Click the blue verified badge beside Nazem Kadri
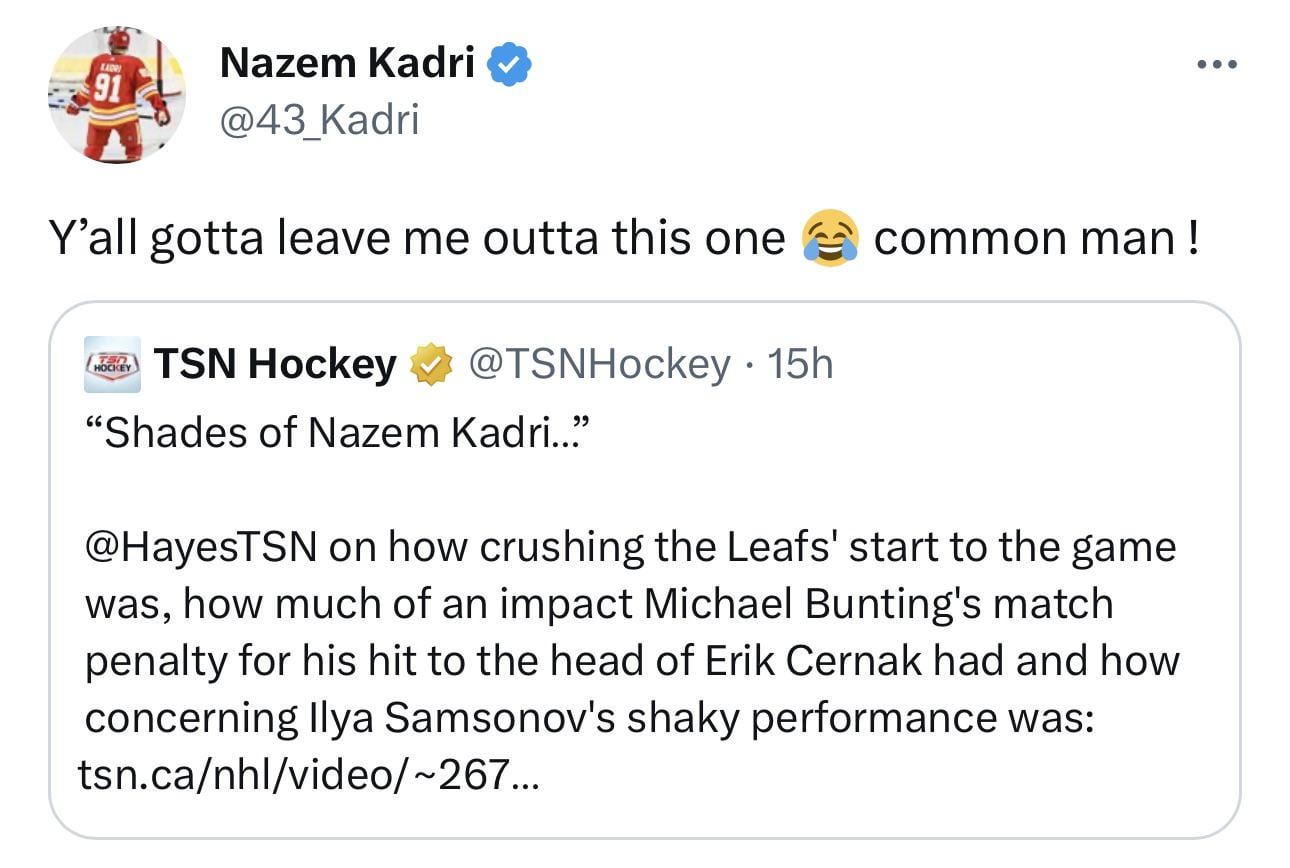The image size is (1290, 868). (509, 66)
